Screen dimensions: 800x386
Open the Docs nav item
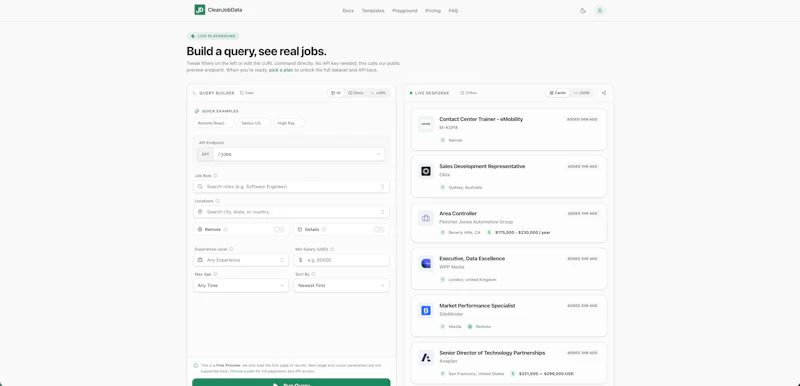(348, 11)
